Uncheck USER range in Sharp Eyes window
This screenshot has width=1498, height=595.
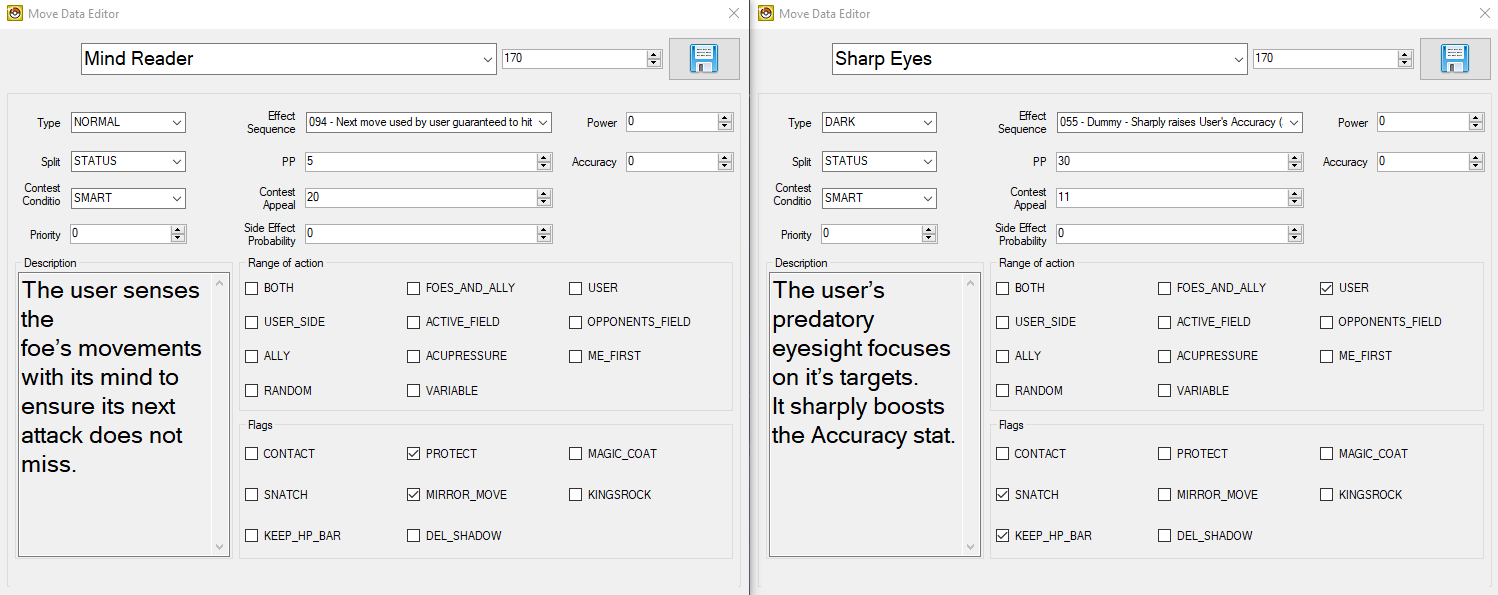[1326, 288]
